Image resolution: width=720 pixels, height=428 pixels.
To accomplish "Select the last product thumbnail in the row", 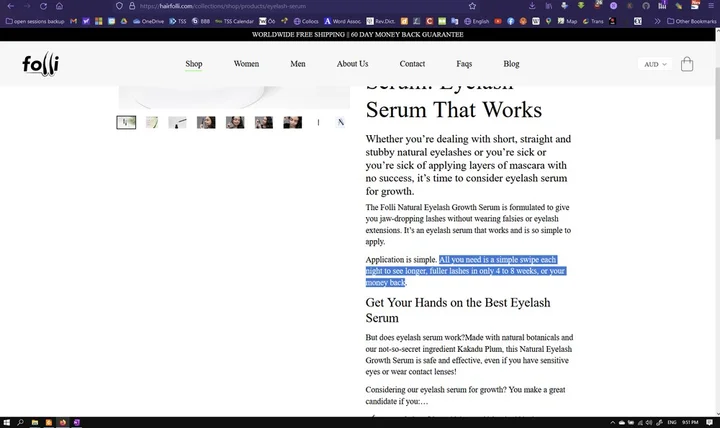I will pyautogui.click(x=340, y=122).
